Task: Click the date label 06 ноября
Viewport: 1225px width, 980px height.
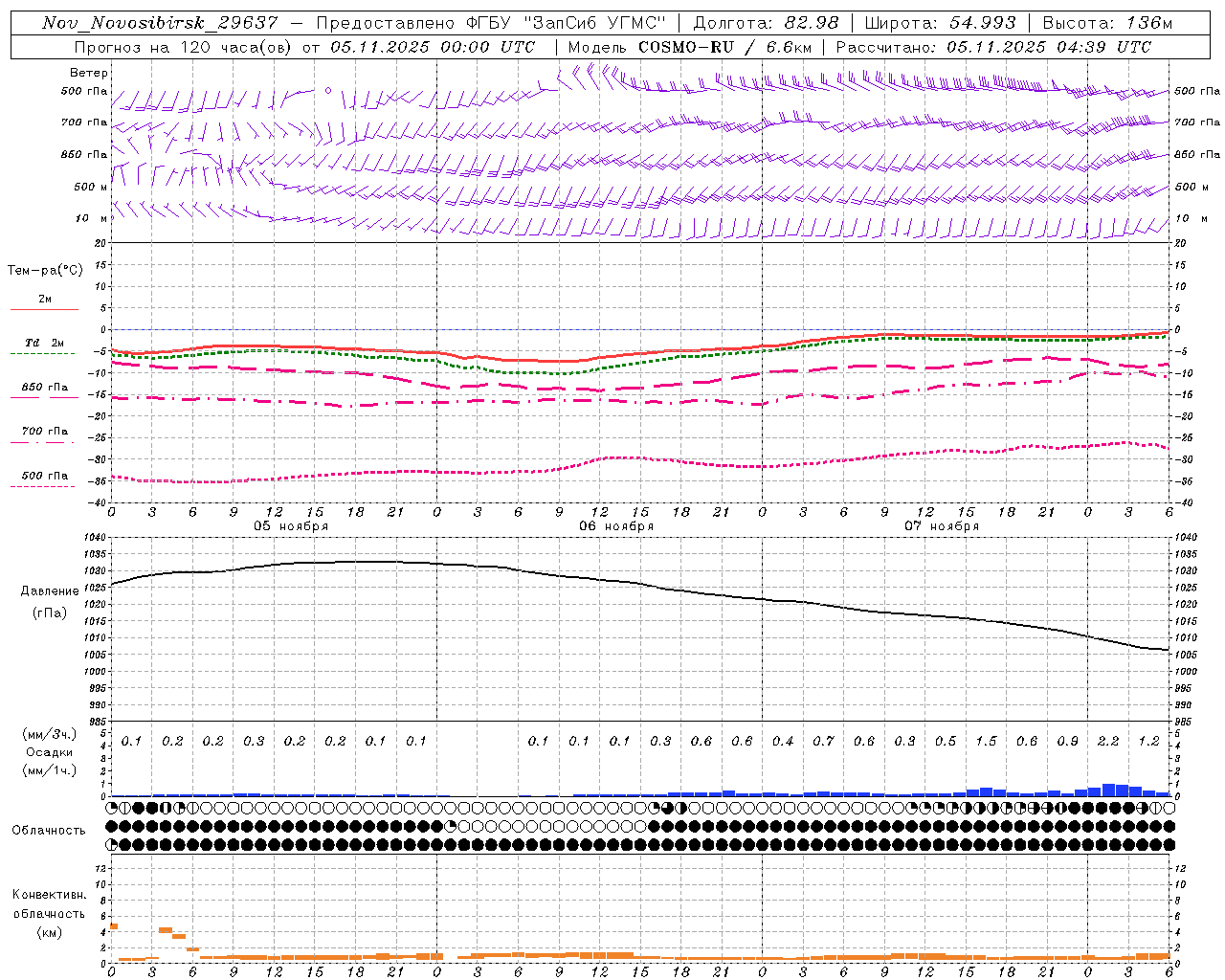Action: tap(616, 526)
